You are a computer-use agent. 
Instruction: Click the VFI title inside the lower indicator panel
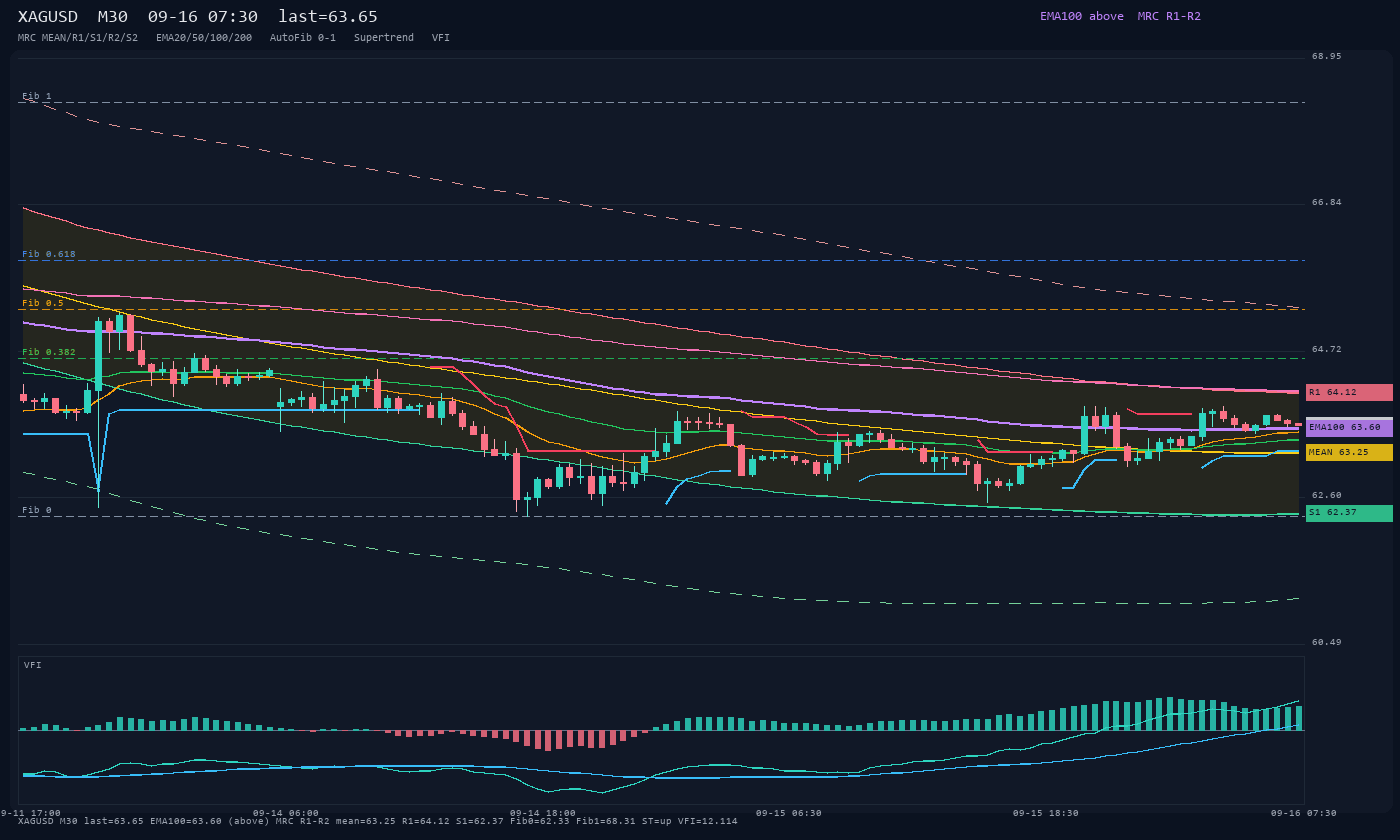33,665
